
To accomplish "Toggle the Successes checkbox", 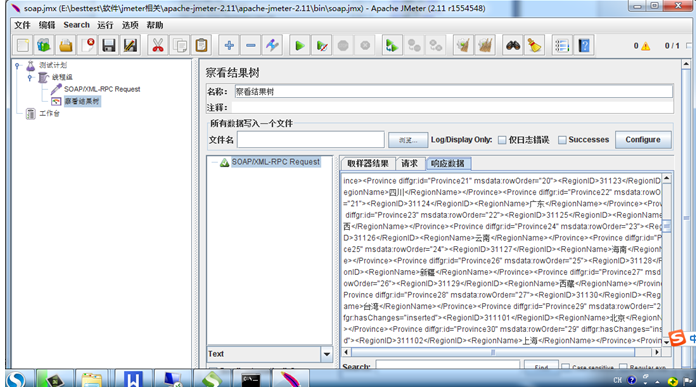I will (562, 140).
